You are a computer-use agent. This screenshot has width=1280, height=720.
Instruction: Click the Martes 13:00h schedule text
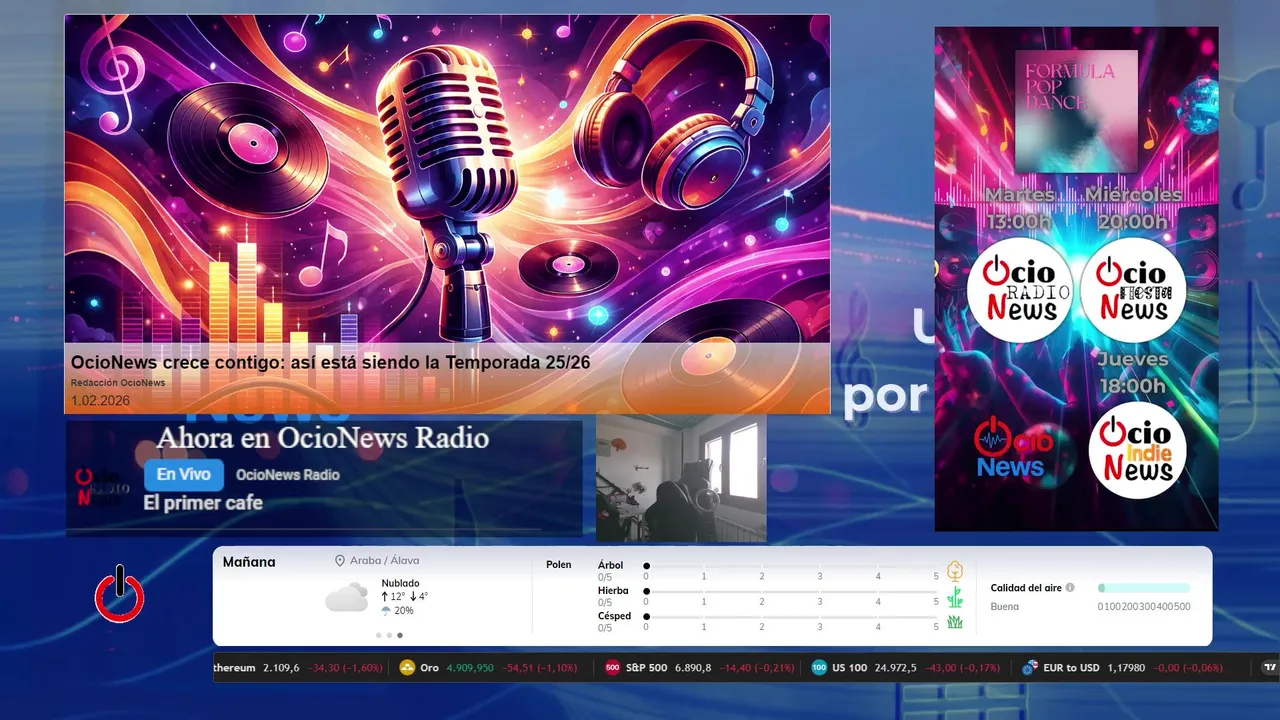tap(1020, 208)
